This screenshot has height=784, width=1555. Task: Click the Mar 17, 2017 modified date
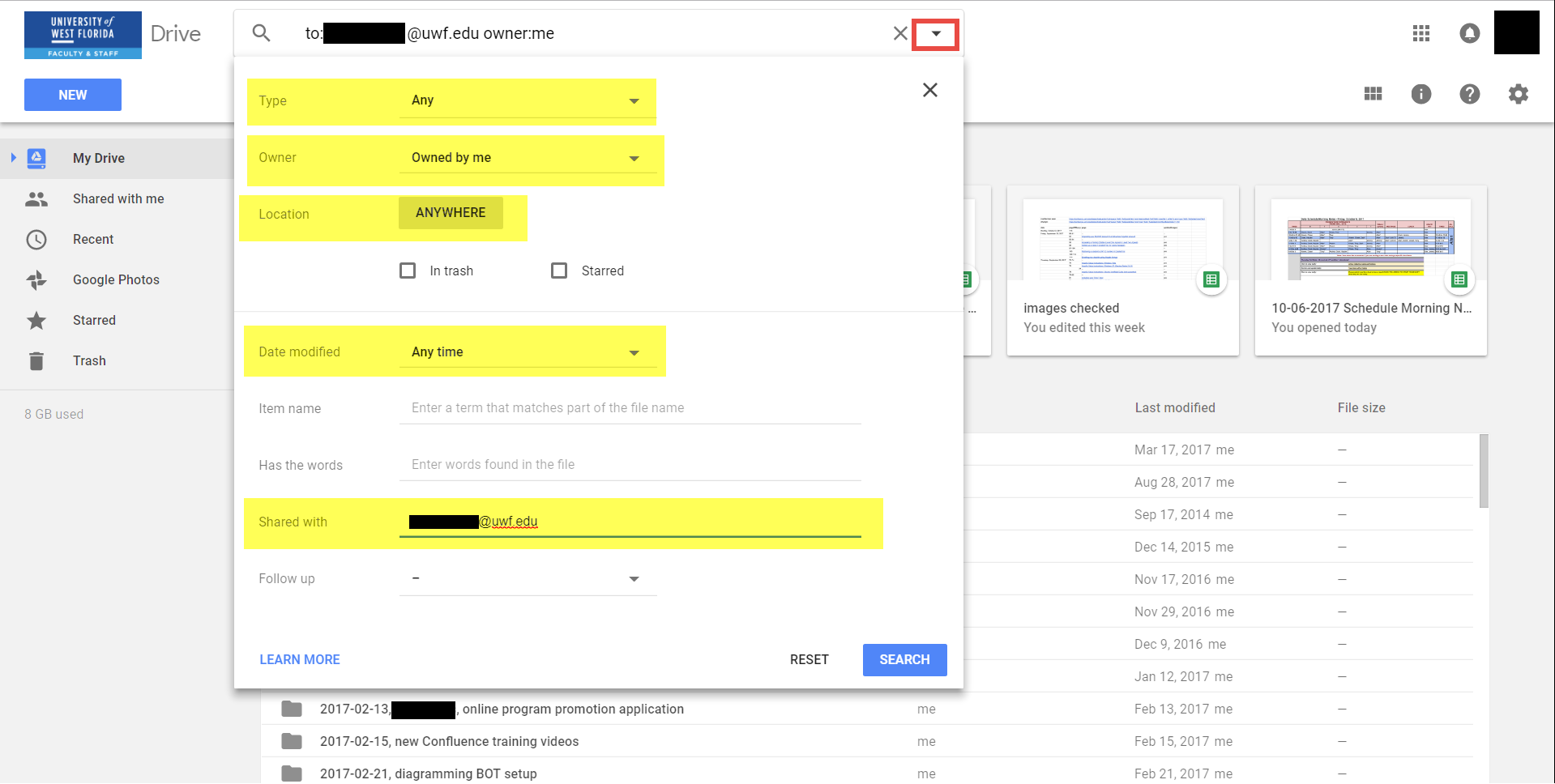tap(1173, 450)
